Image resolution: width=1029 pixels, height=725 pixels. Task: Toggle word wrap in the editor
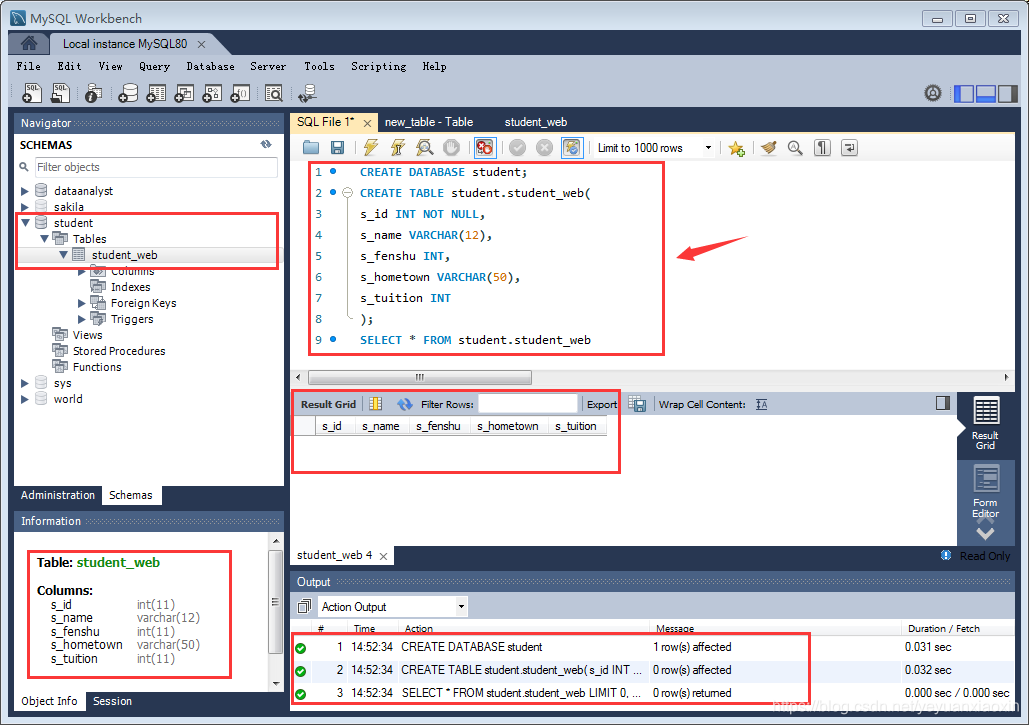pyautogui.click(x=849, y=148)
